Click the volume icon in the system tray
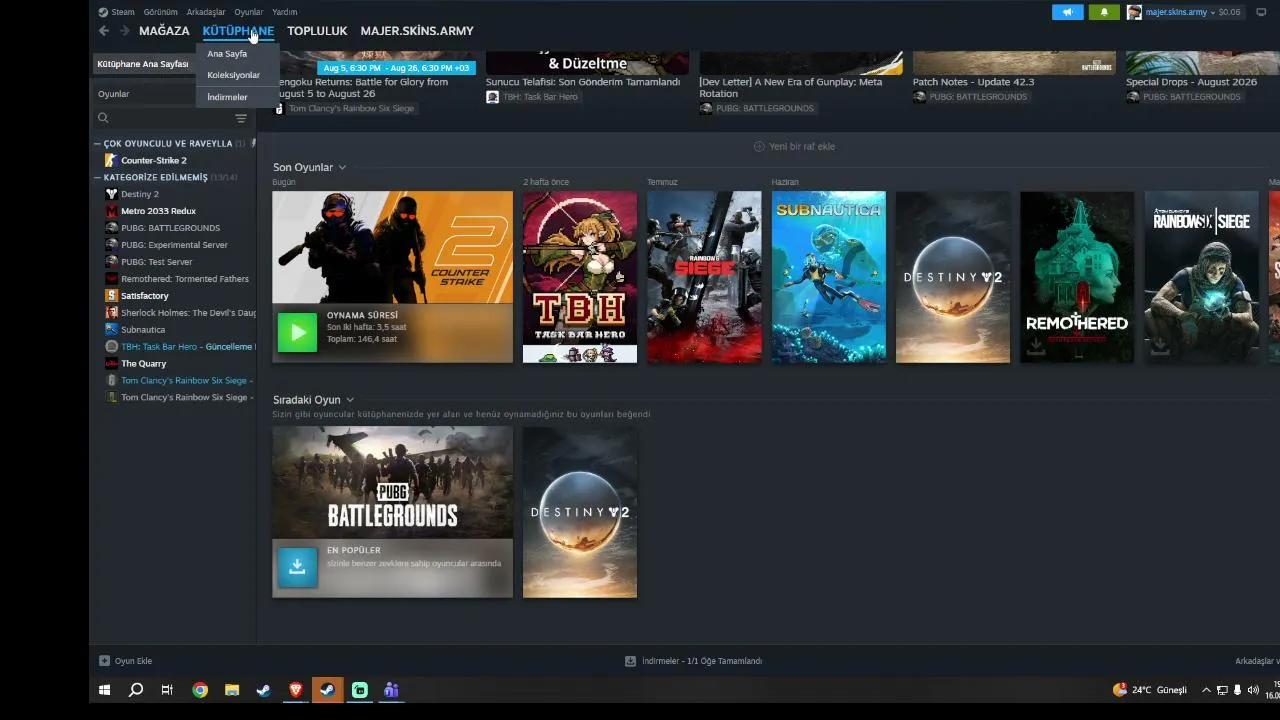 [x=1253, y=690]
